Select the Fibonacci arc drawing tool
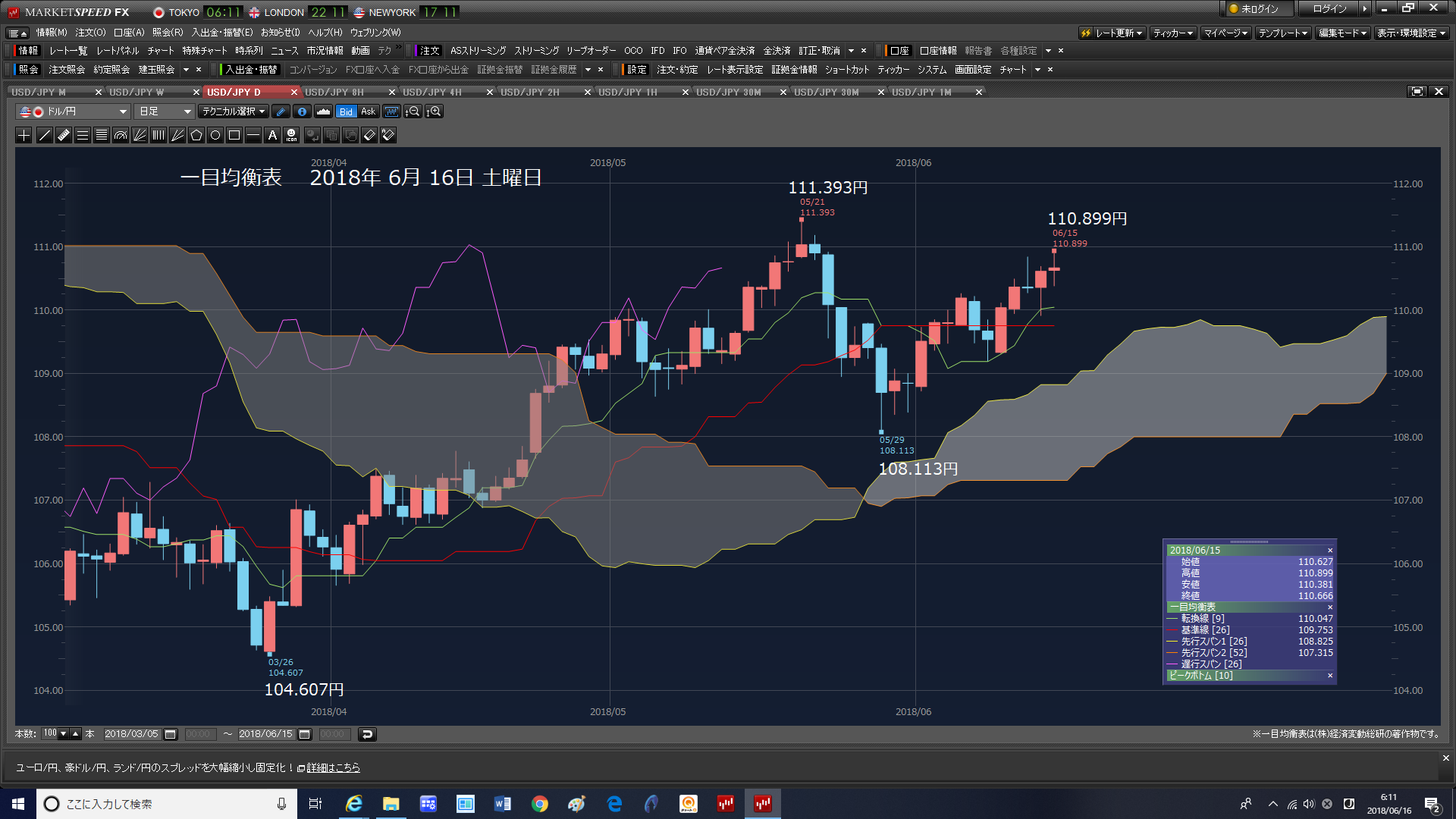Viewport: 1456px width, 819px height. pos(120,136)
